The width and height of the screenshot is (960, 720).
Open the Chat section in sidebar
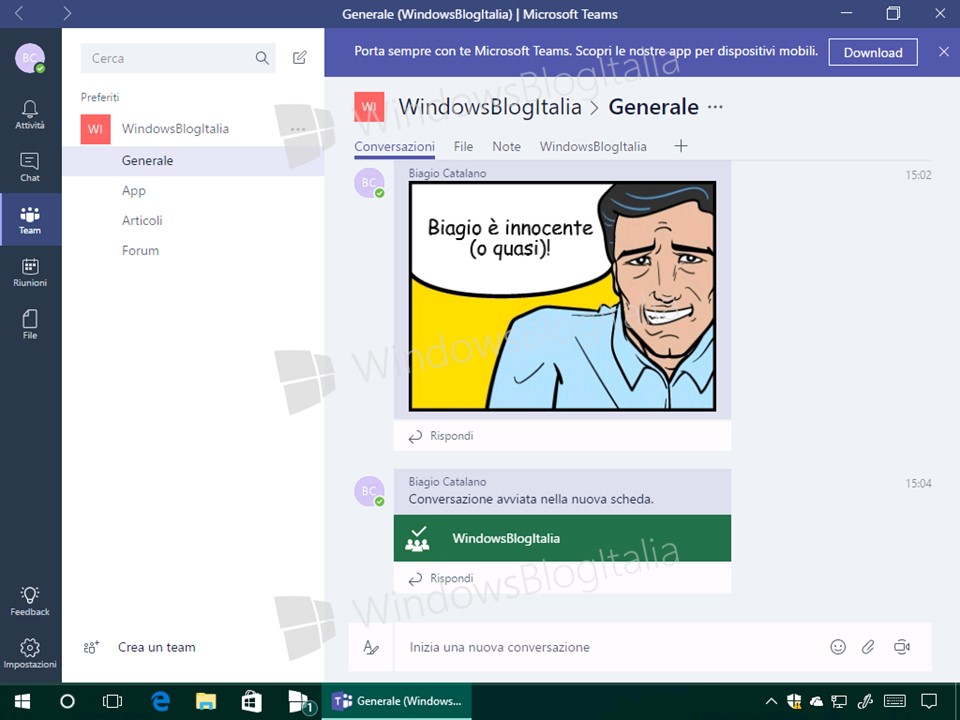[30, 167]
